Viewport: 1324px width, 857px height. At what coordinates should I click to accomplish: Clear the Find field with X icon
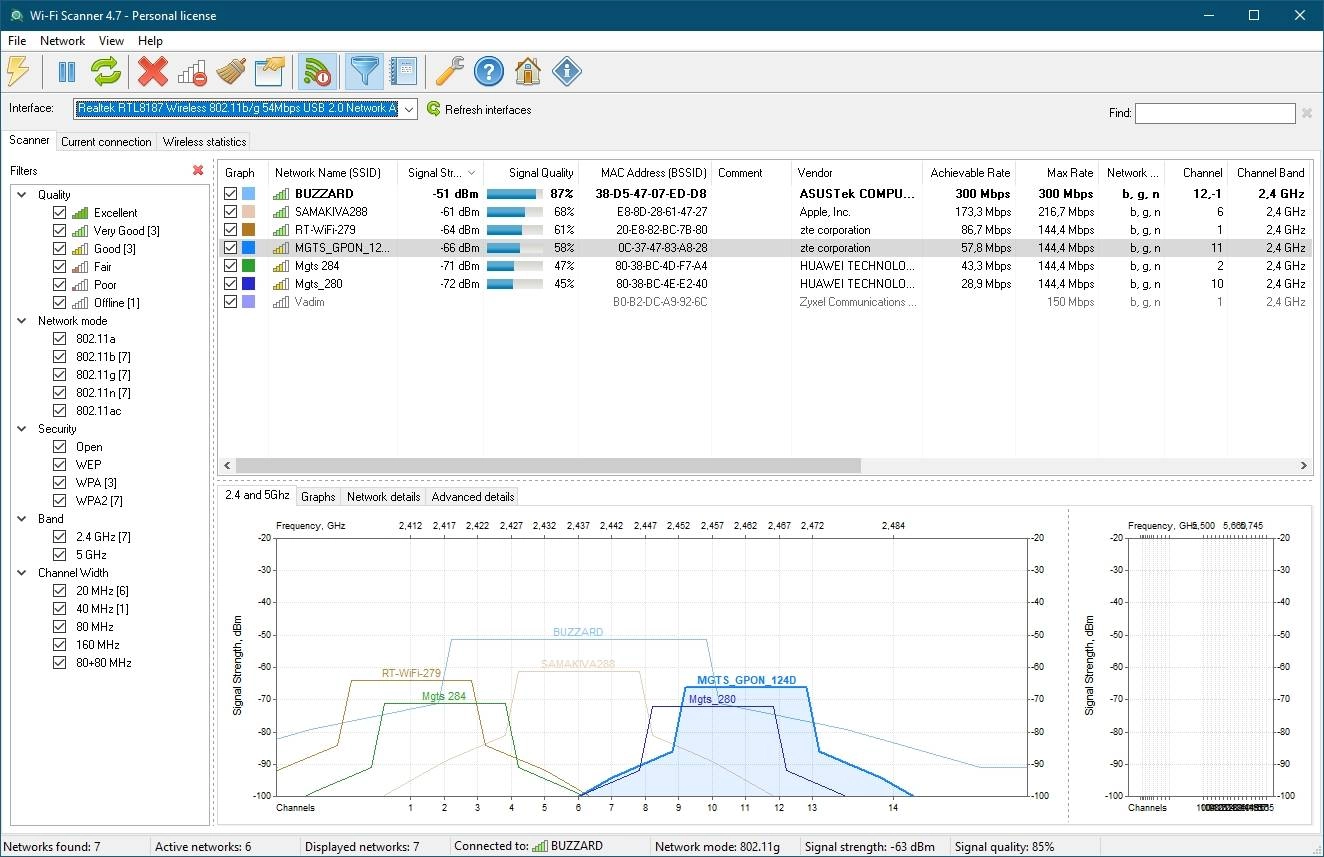[x=1307, y=113]
